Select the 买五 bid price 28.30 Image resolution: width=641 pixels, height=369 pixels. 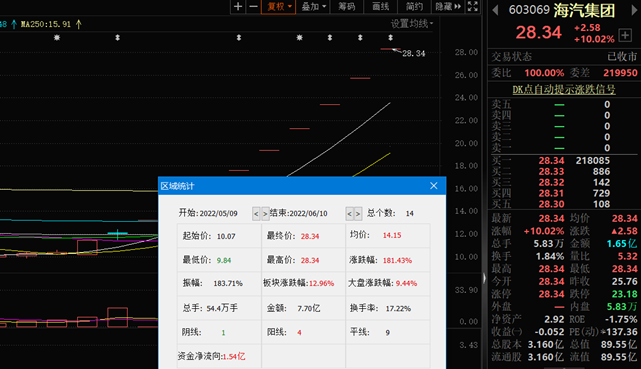coord(551,204)
